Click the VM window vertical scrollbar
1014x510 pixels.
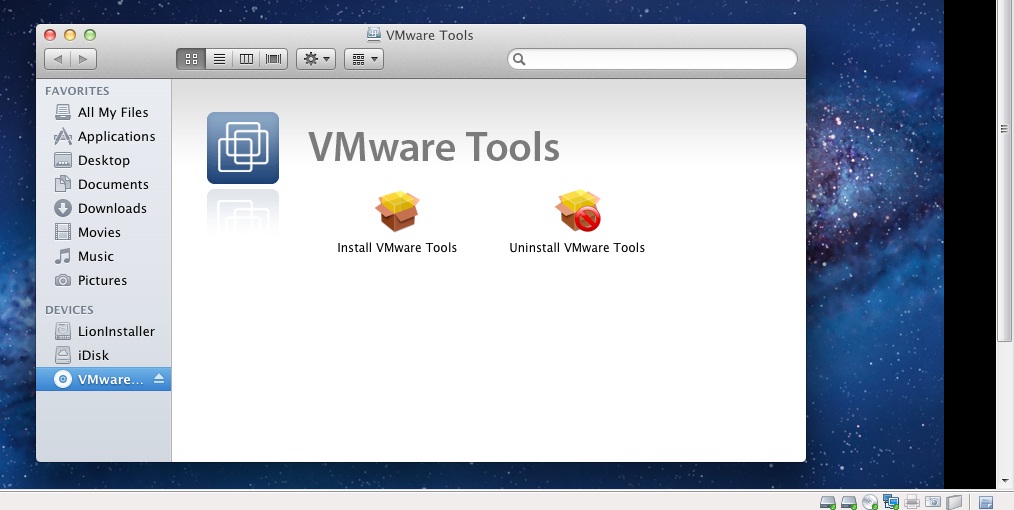coord(1004,171)
